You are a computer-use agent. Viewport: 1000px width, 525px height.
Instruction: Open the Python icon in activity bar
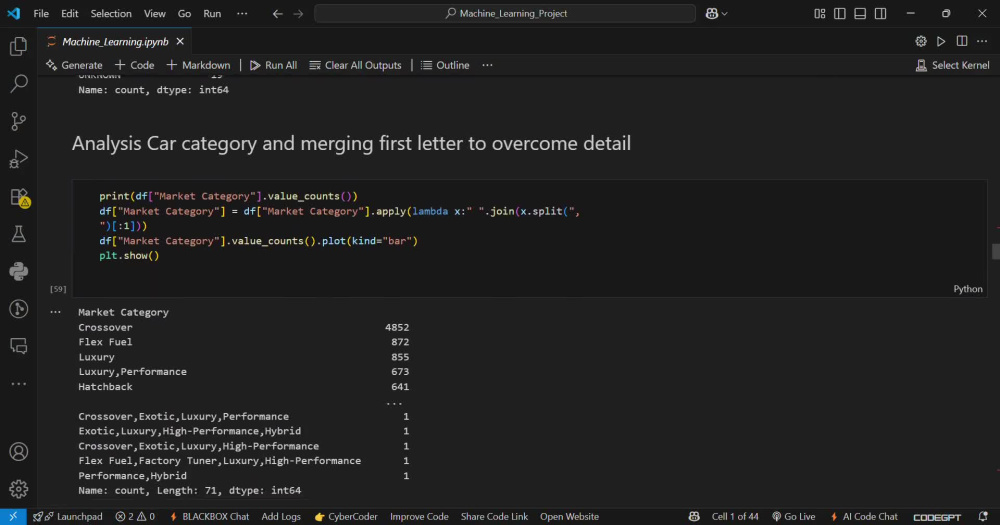click(18, 271)
